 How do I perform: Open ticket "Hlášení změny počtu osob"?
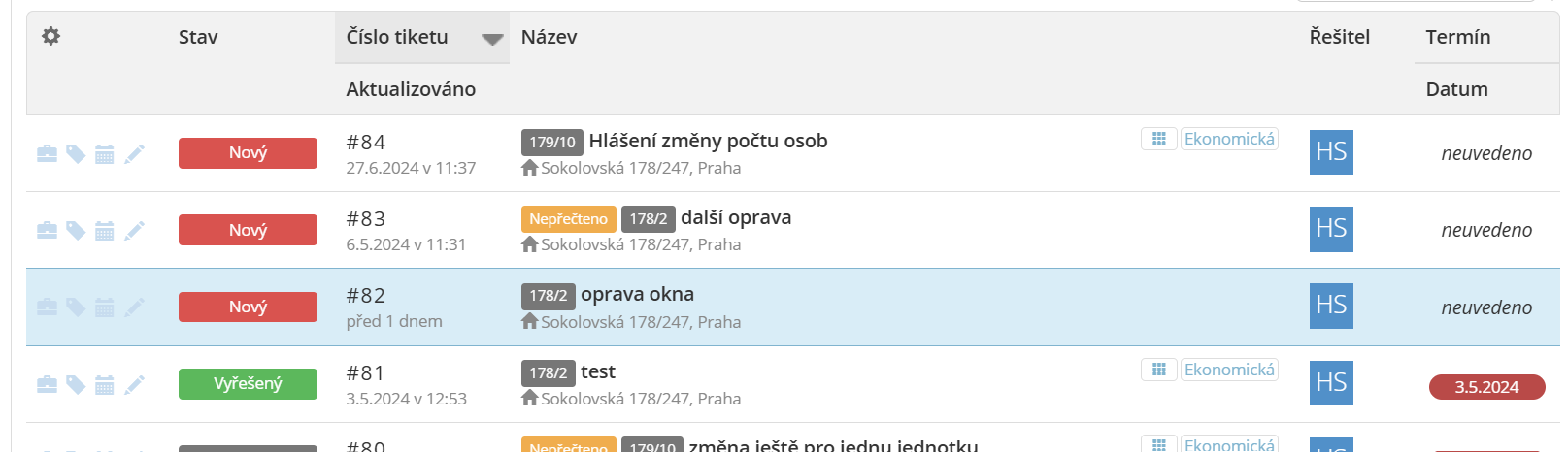coord(708,141)
